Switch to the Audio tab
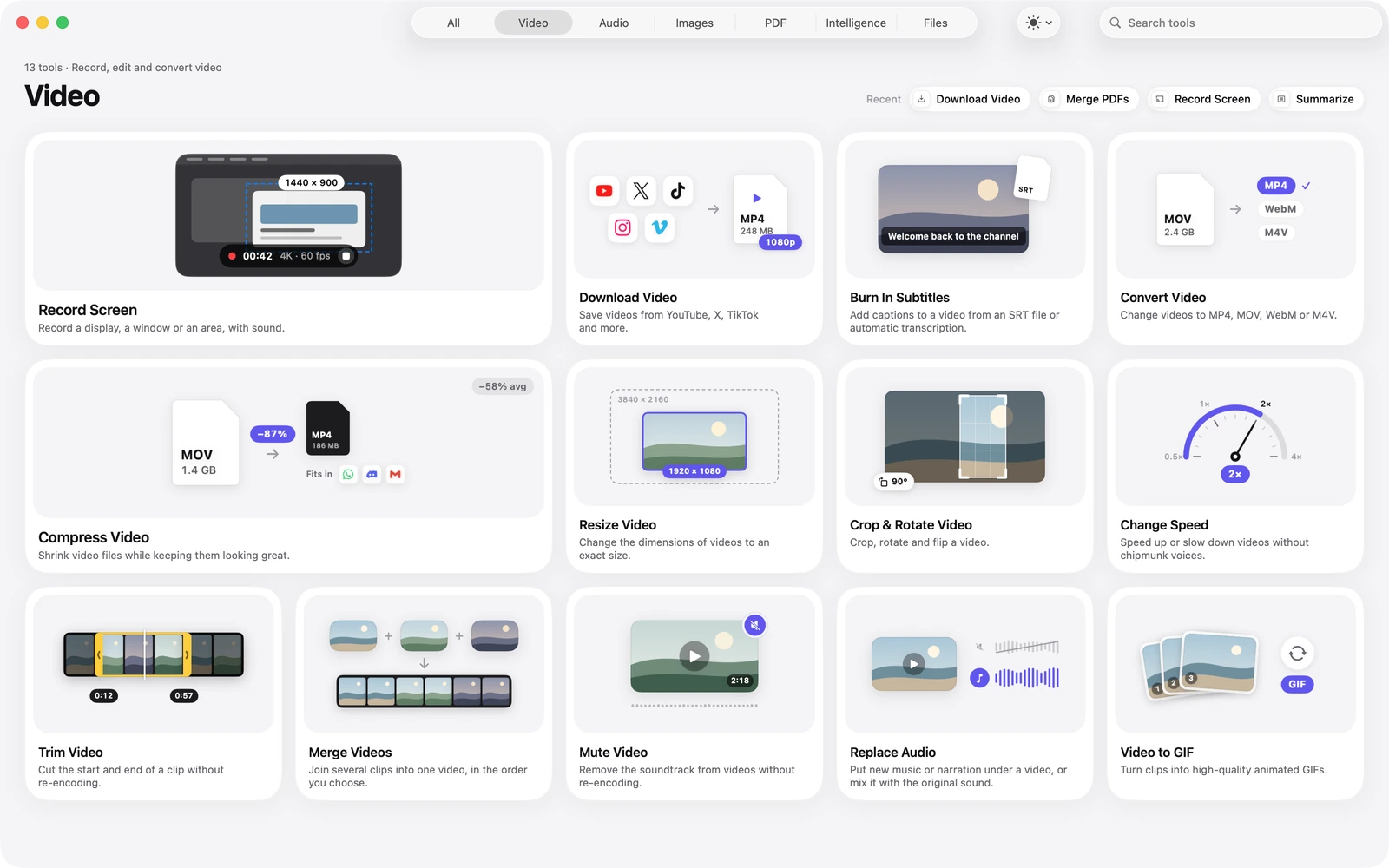Screen dimensions: 1389x868 614,23
